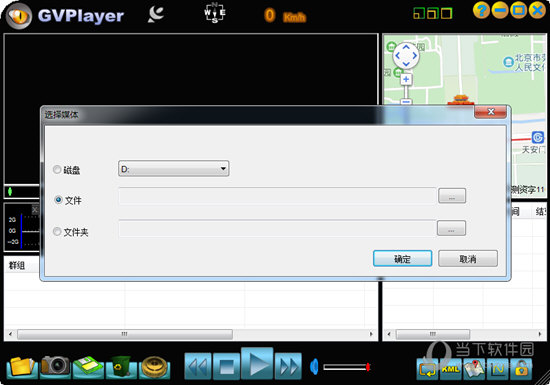Fast forward with the double-right arrows
This screenshot has width=550, height=385.
tap(288, 366)
